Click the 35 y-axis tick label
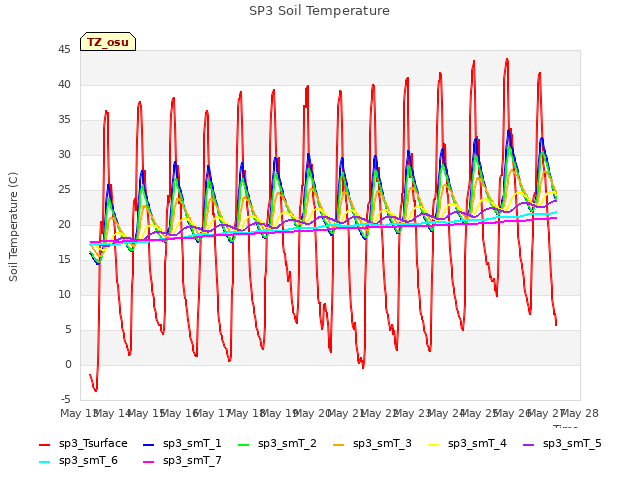Screen dimensions: 640x480 (64, 120)
